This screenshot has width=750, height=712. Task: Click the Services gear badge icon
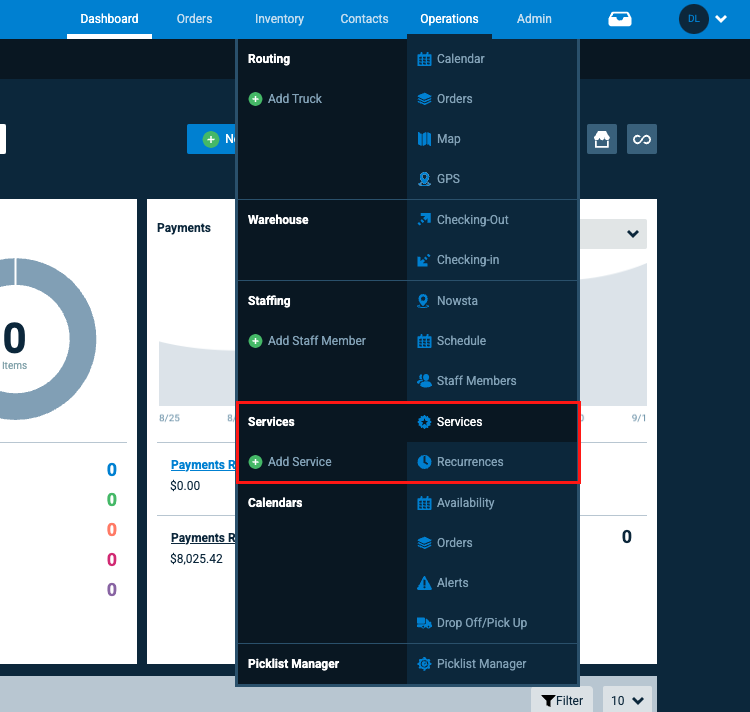coord(424,422)
